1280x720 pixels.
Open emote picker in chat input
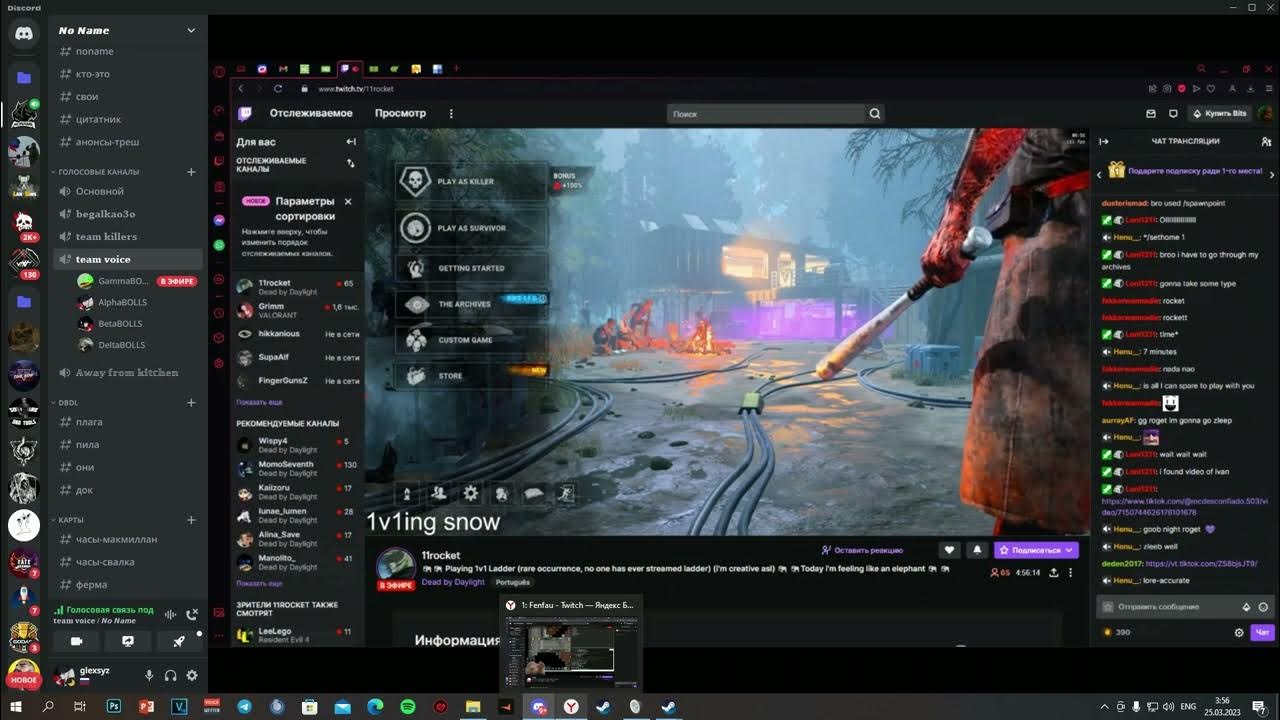(x=1263, y=607)
